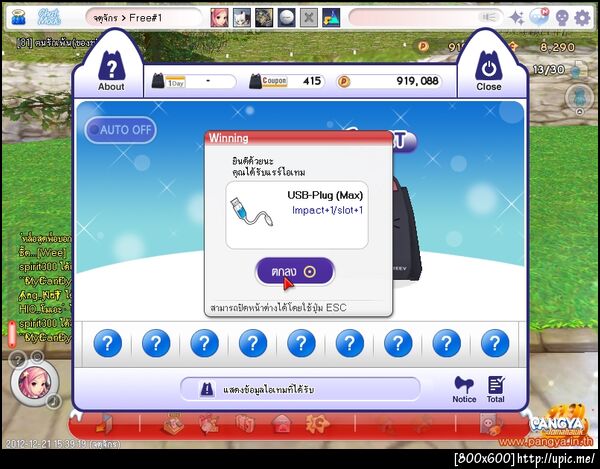The width and height of the screenshot is (600, 469).
Task: Toggle Chat Mode in top bar
Action: click(49, 17)
